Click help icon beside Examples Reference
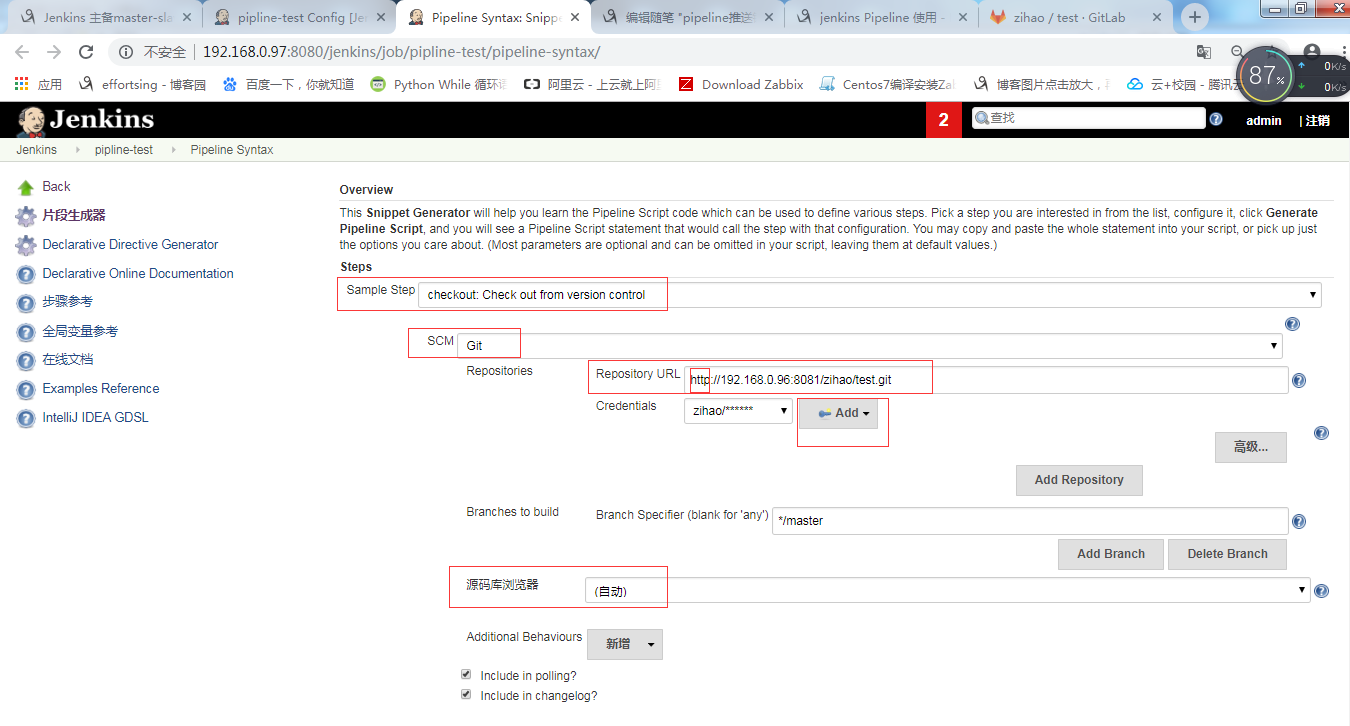Screen dimensions: 1350x726 [26, 389]
